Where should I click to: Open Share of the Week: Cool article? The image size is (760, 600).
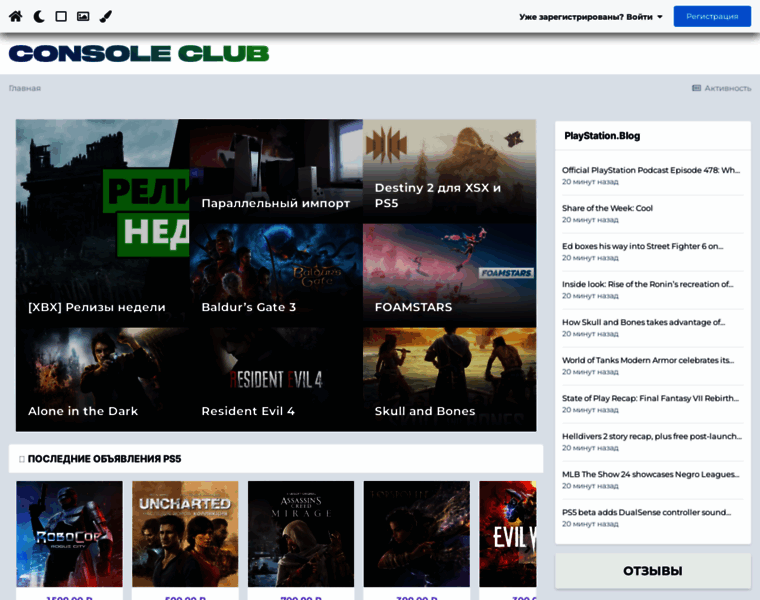[x=607, y=208]
